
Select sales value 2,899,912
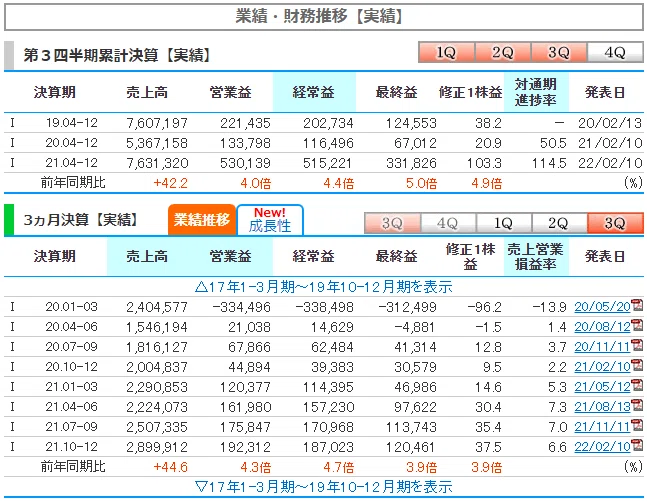[x=157, y=447]
